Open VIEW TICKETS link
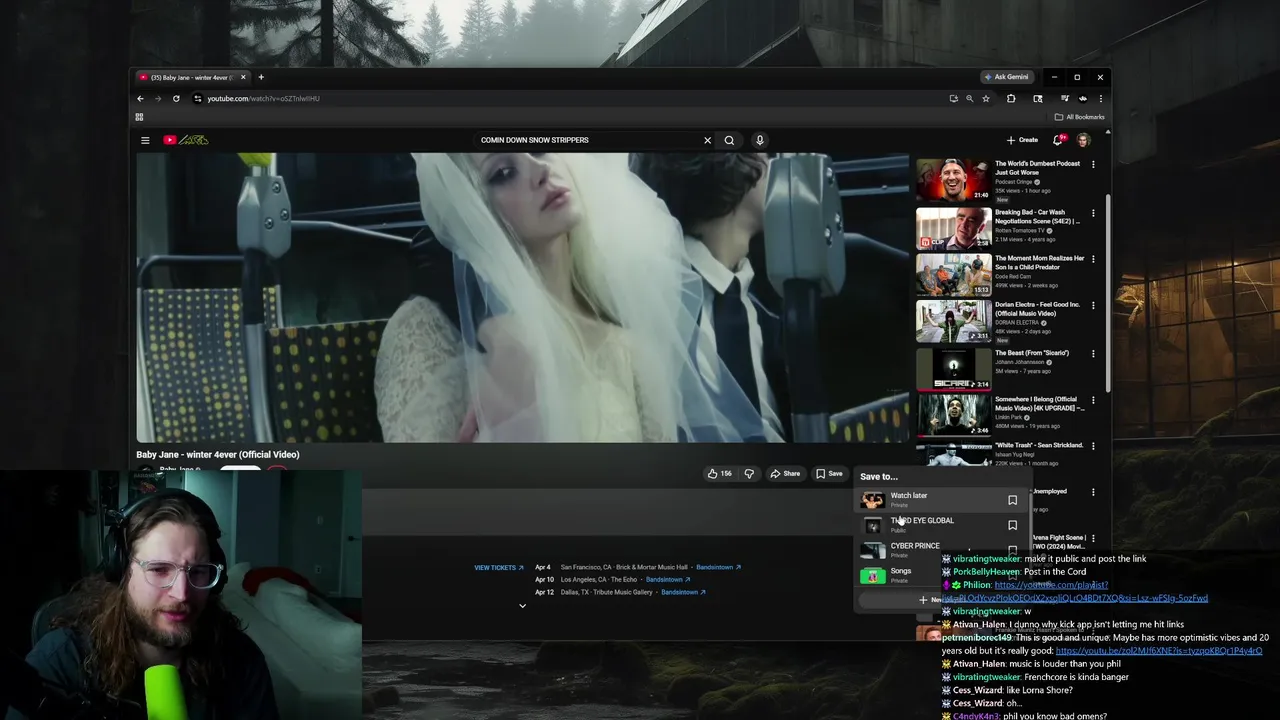This screenshot has height=720, width=1280. tap(499, 568)
